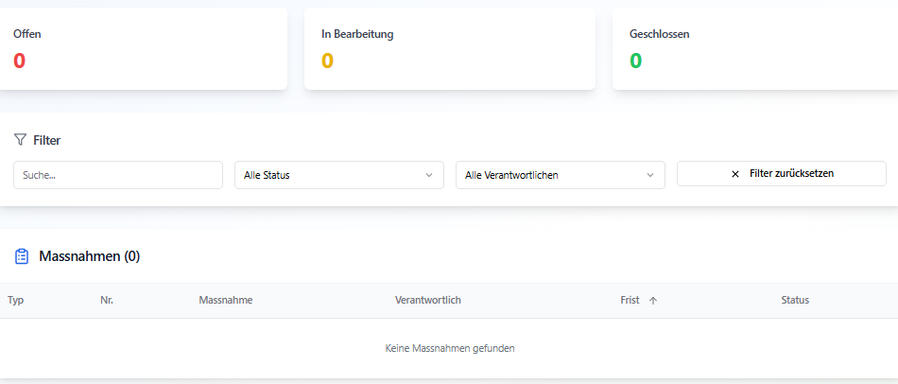The width and height of the screenshot is (898, 384).
Task: Click the Filter zurücksetzen button
Action: [x=782, y=173]
